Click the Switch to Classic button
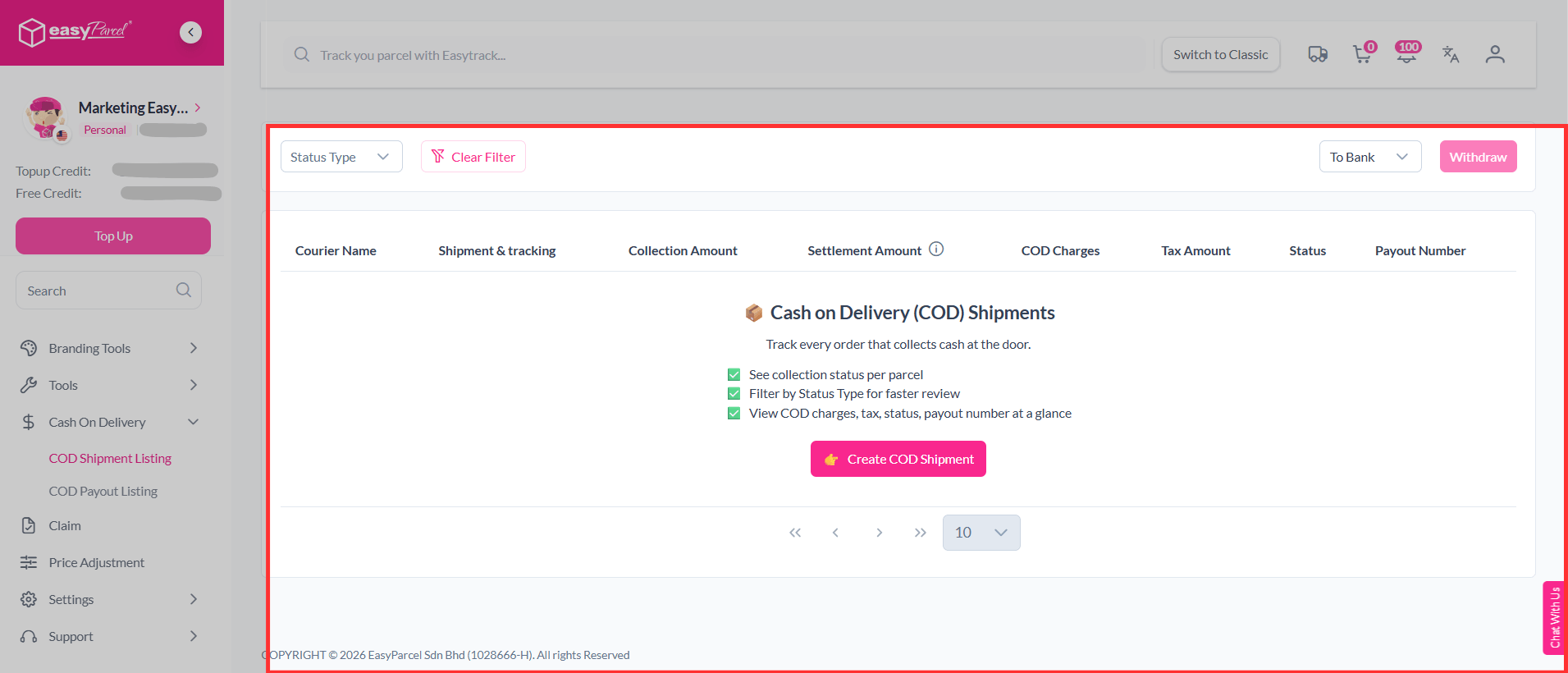Viewport: 1568px width, 673px height. click(1220, 55)
